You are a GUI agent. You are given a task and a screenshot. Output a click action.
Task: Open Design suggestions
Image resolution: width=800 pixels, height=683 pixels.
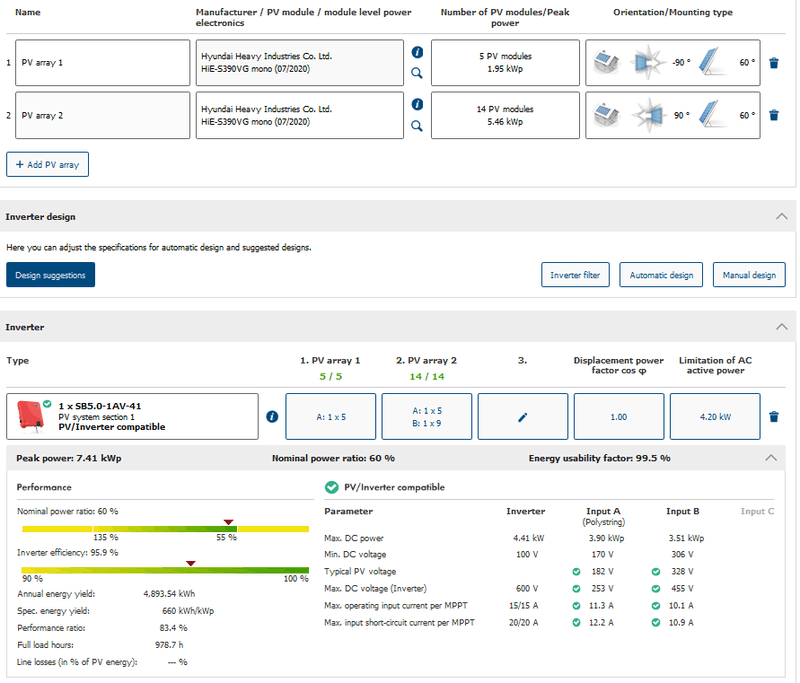(x=50, y=275)
